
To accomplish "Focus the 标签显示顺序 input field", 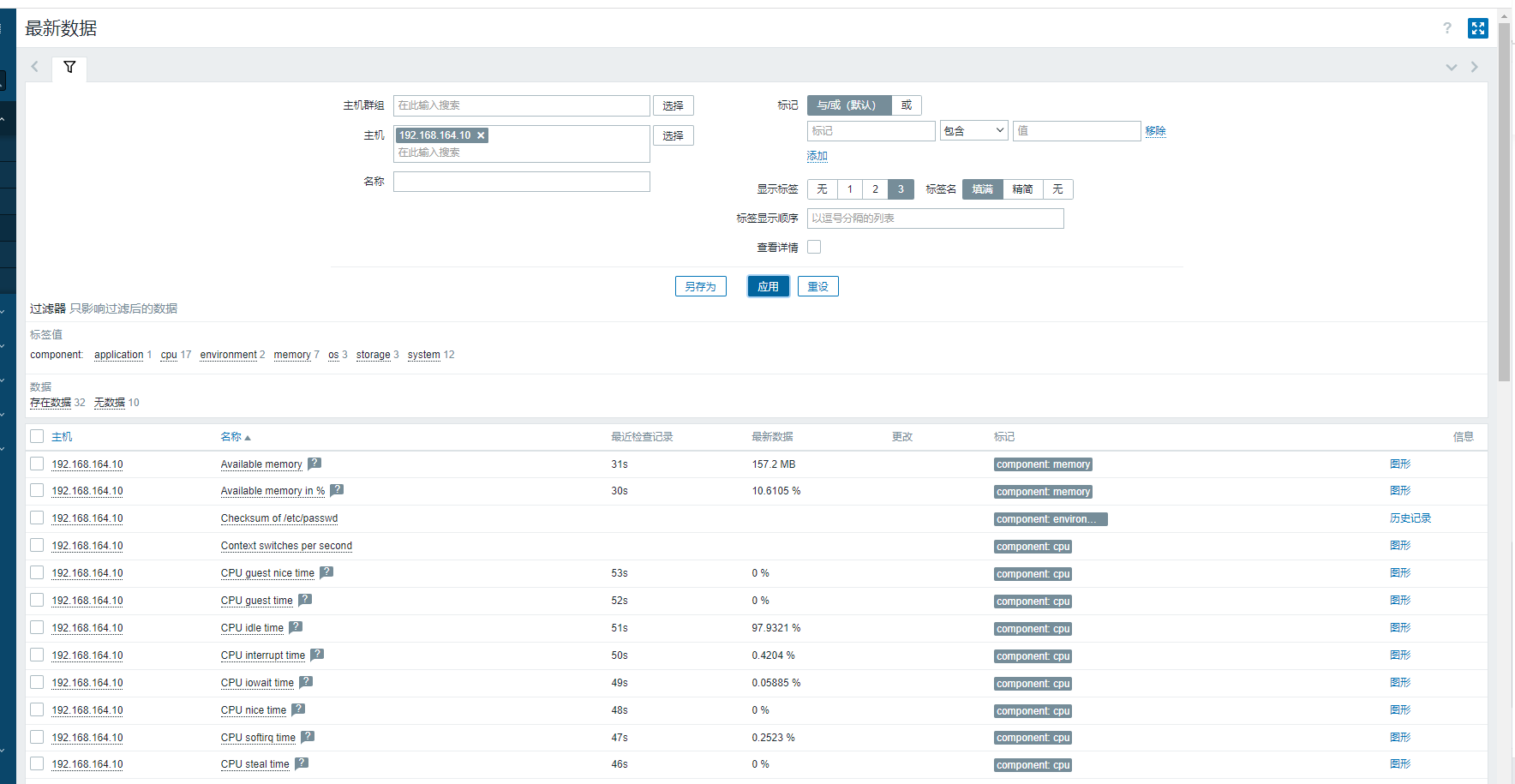I will coord(936,218).
